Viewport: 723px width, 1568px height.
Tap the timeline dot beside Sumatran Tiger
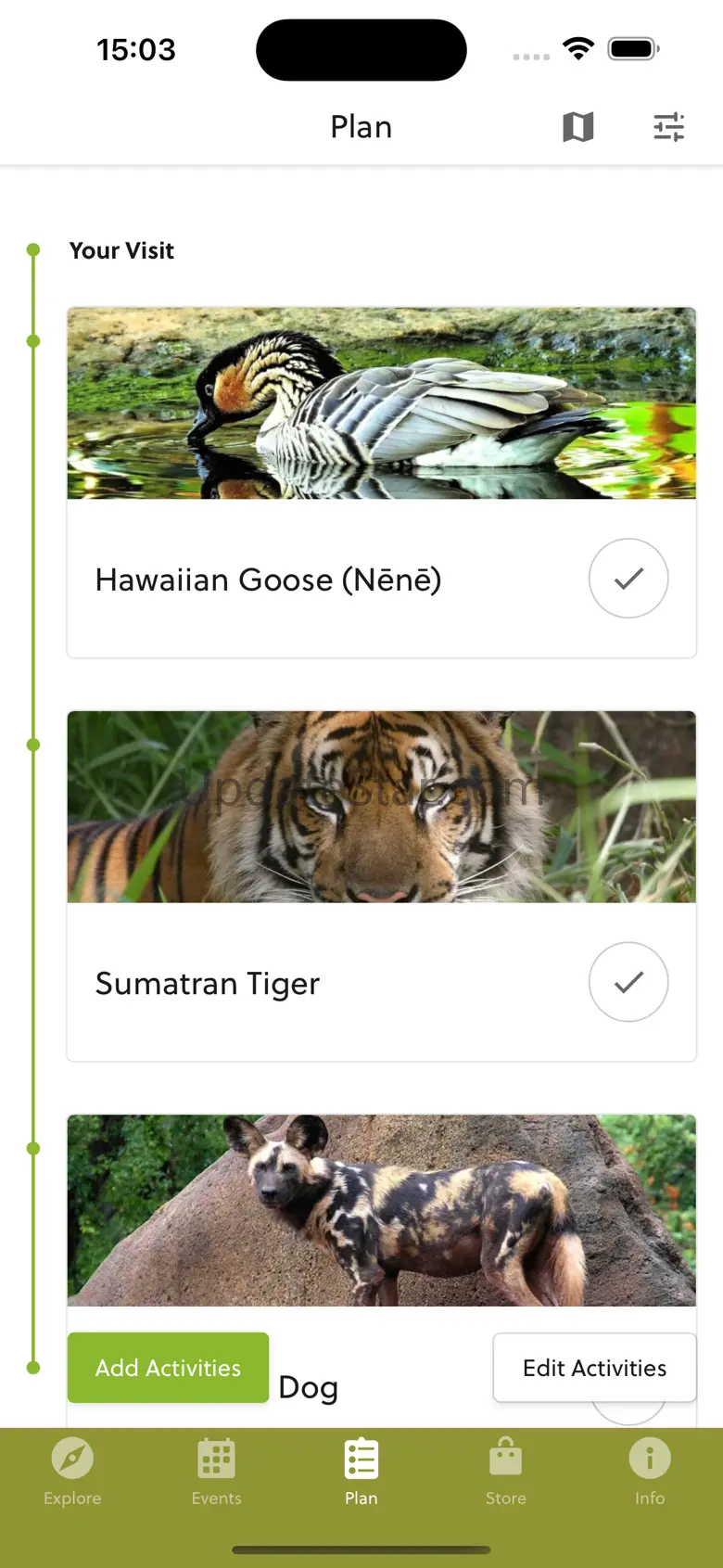[34, 745]
